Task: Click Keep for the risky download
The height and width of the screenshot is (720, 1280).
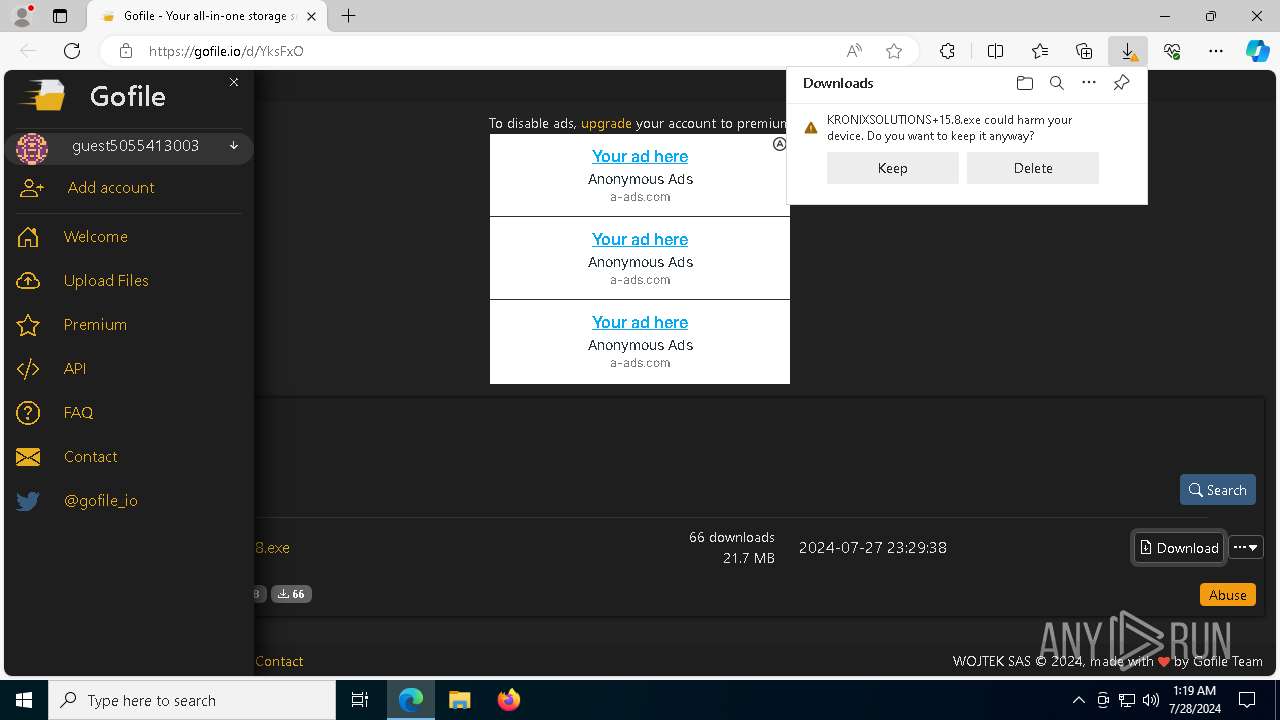Action: click(893, 168)
